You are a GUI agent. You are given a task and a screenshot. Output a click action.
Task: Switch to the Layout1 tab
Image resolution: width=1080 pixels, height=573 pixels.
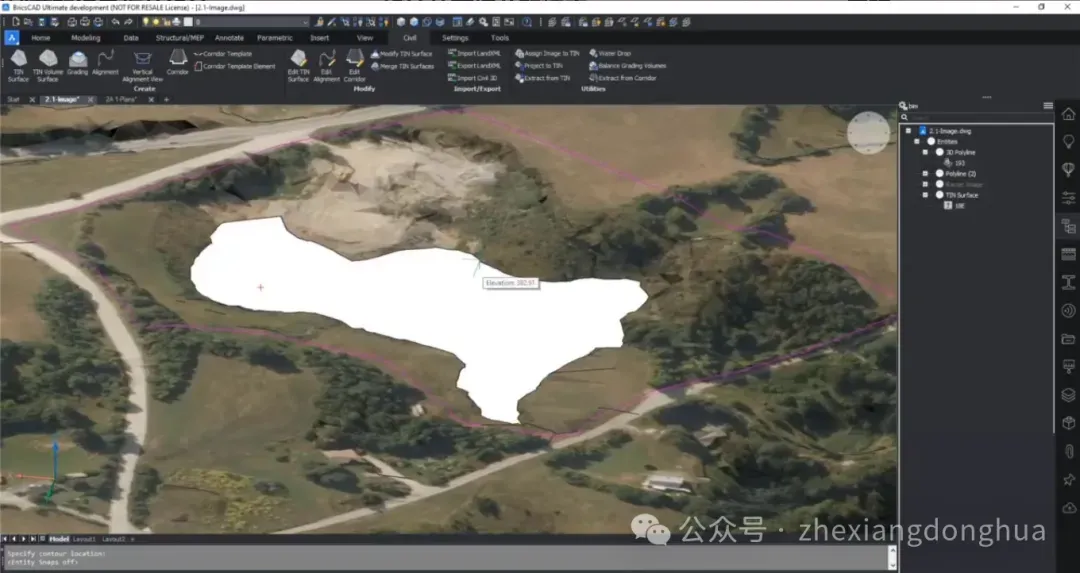click(84, 539)
